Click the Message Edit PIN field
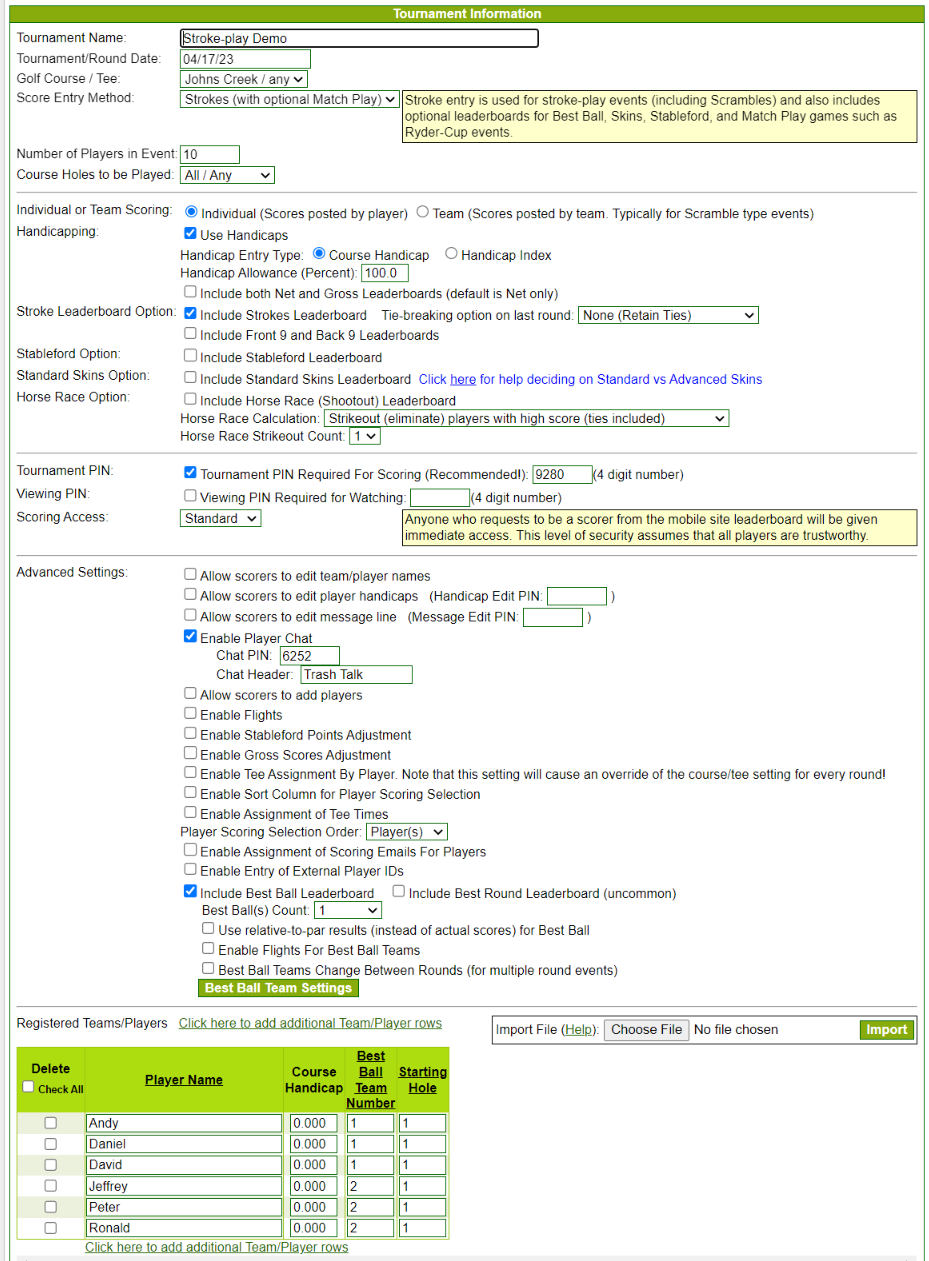 [x=553, y=617]
